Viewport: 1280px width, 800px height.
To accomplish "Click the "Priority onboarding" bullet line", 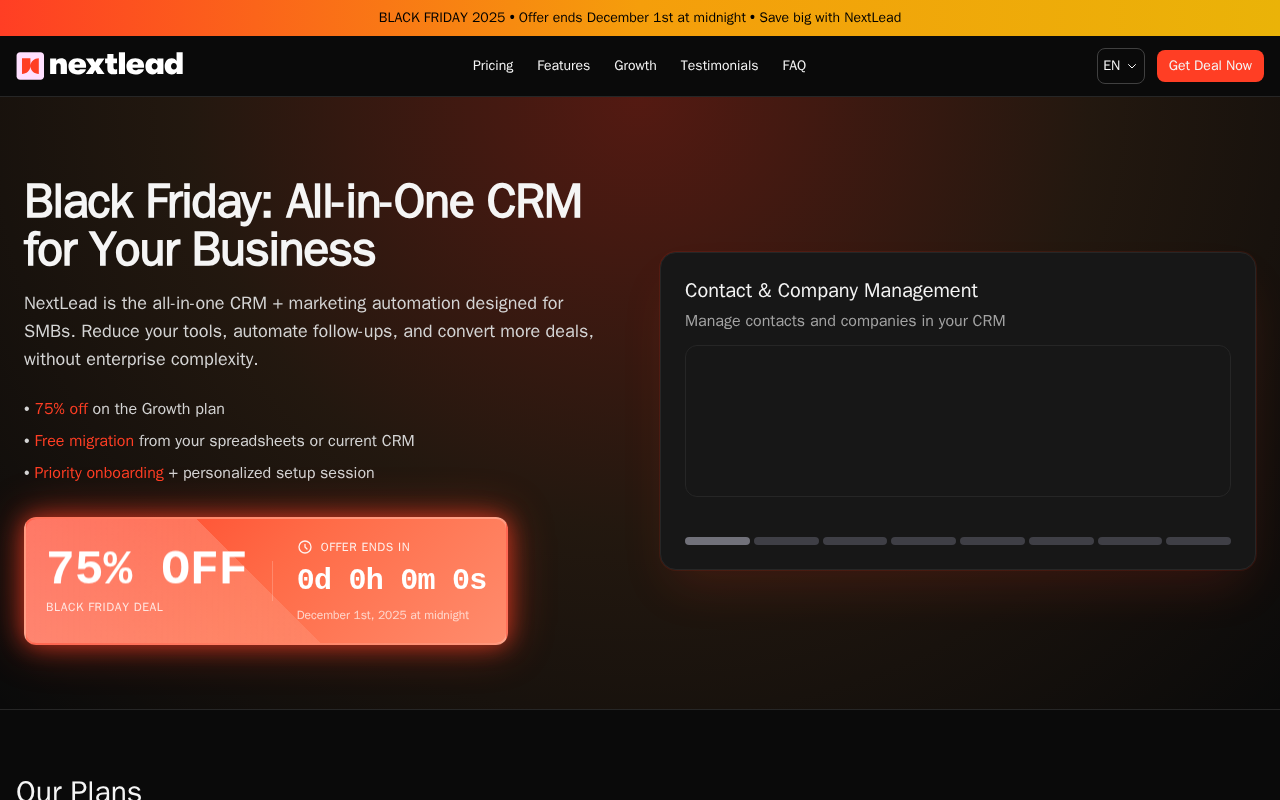I will [199, 473].
